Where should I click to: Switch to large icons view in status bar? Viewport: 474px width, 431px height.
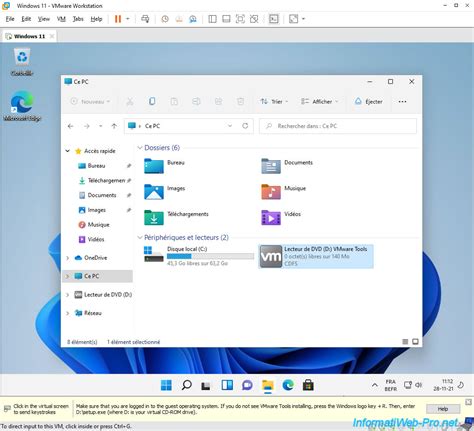(x=415, y=342)
